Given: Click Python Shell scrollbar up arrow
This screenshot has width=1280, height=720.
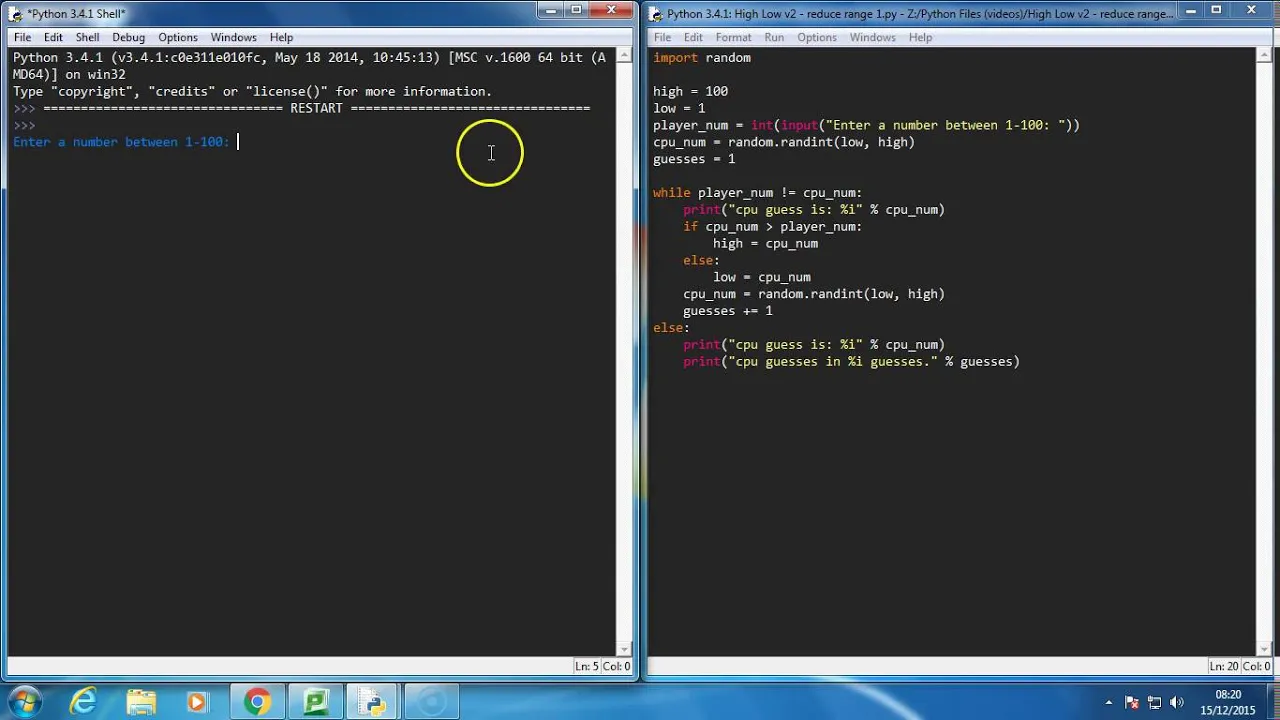Looking at the screenshot, I should 624,56.
